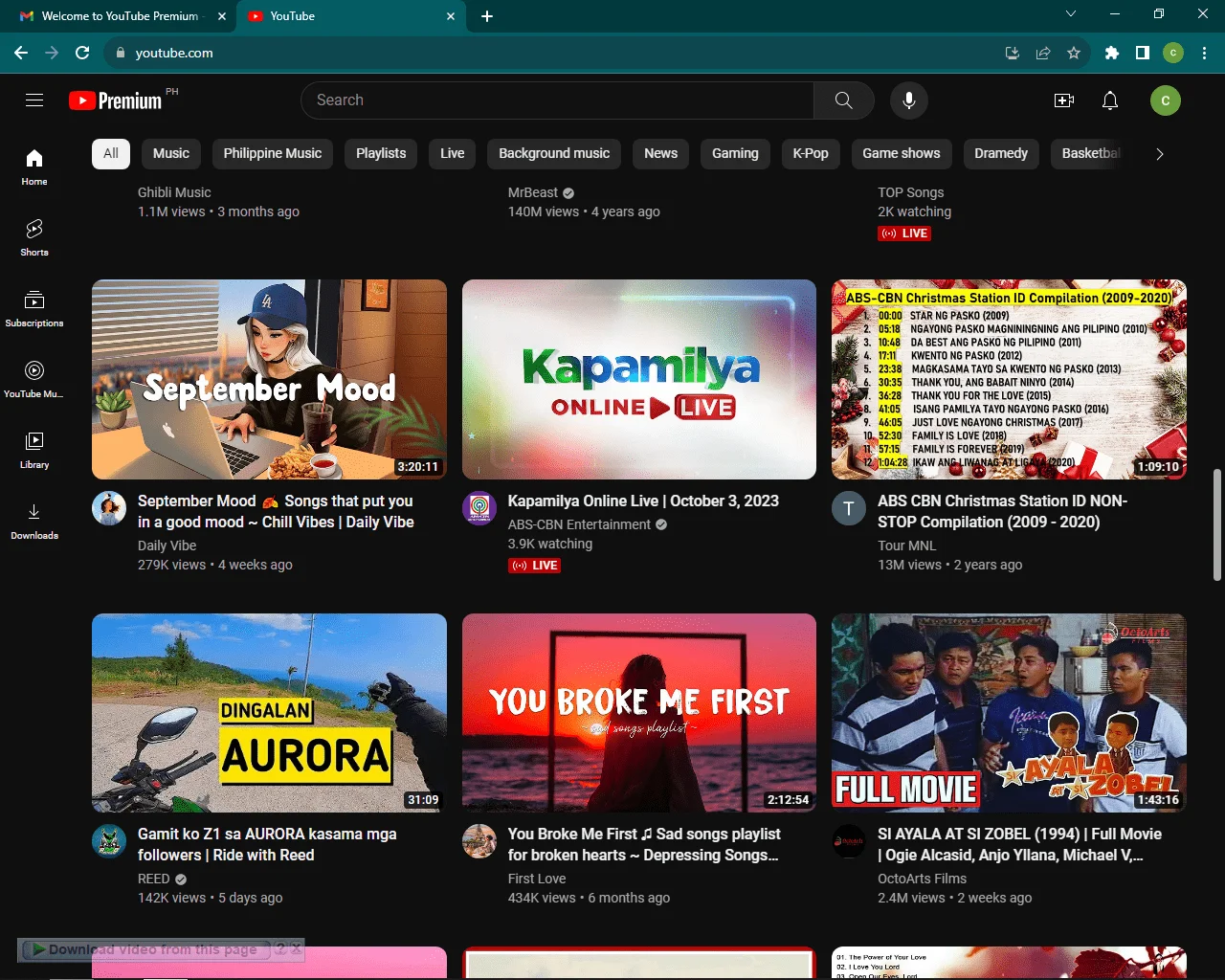Open the Create video button
This screenshot has width=1225, height=980.
pyautogui.click(x=1064, y=100)
